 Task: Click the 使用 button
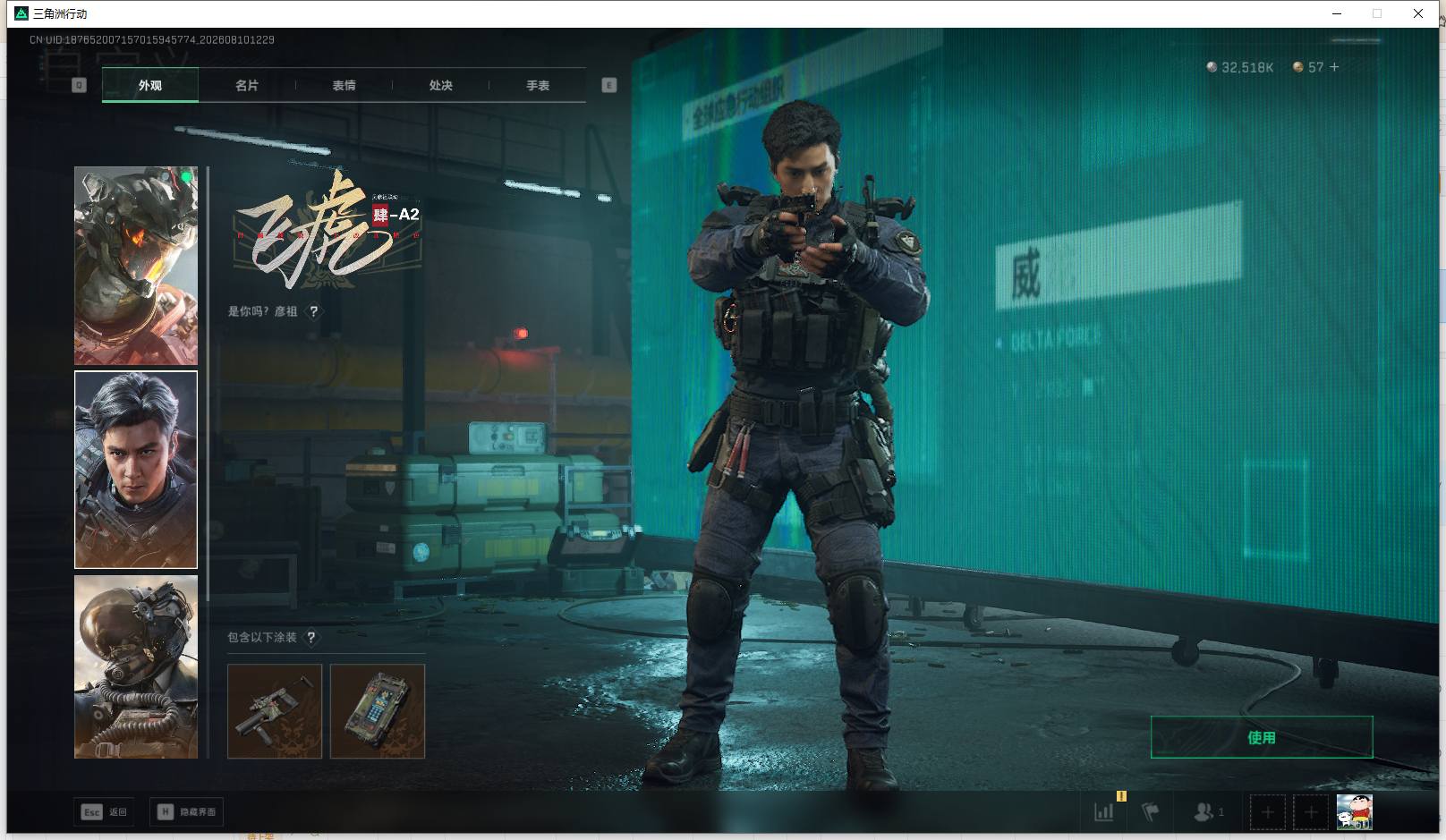coord(1262,737)
